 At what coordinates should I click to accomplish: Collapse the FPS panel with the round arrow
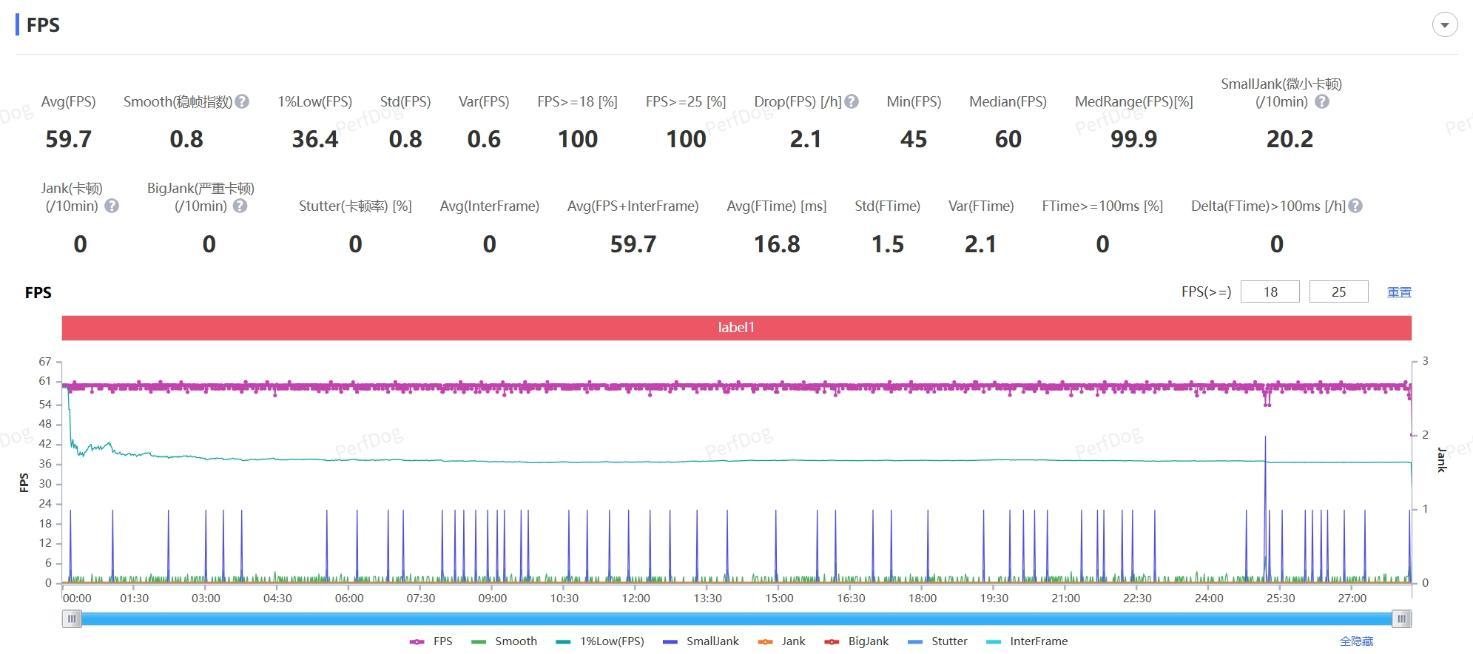pos(1445,25)
